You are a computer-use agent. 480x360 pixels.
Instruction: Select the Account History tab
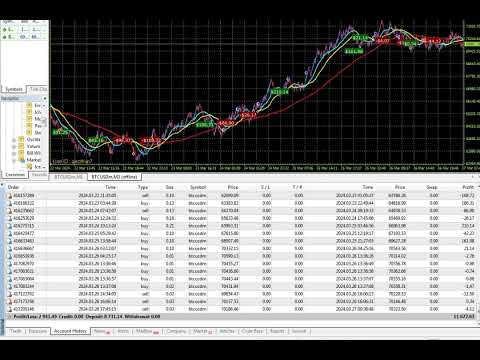(70, 331)
